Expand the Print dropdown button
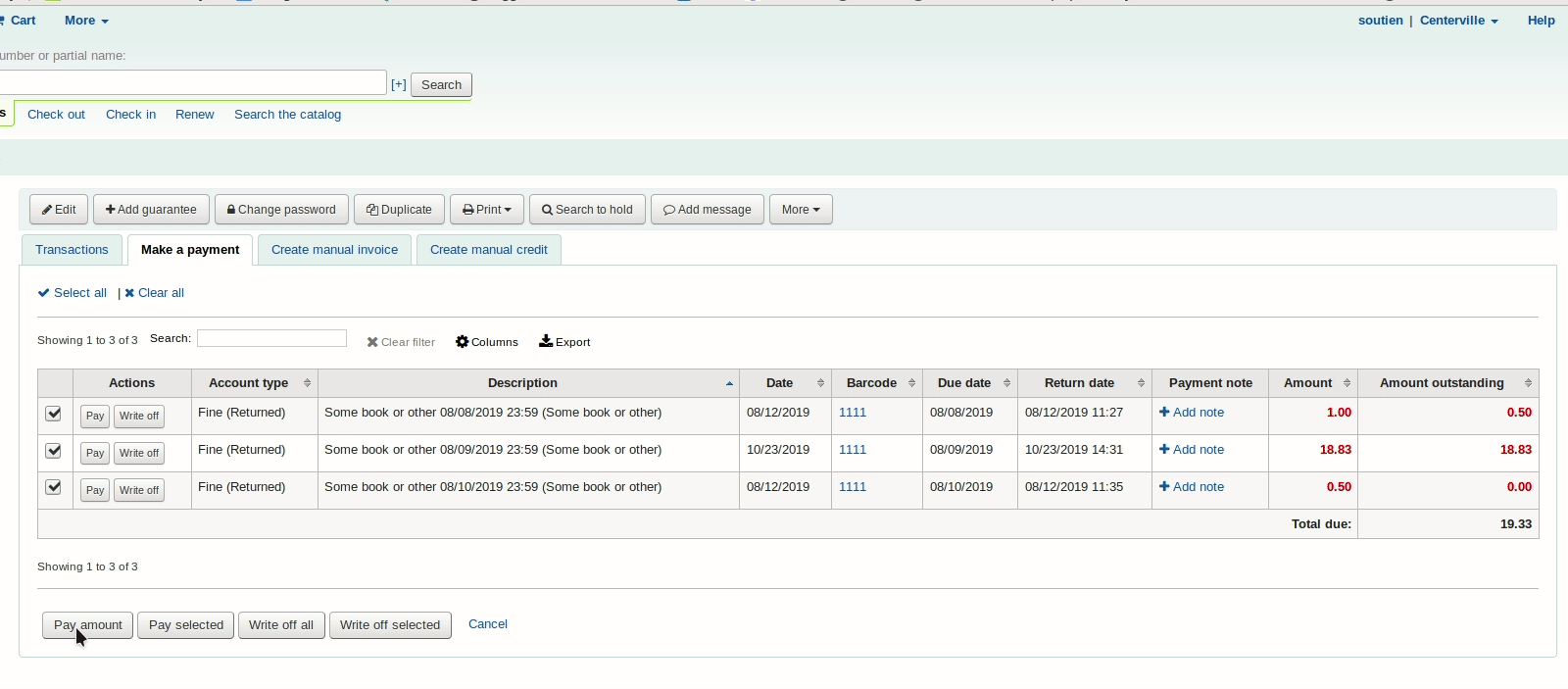Viewport: 1568px width, 689px height. pyautogui.click(x=487, y=210)
